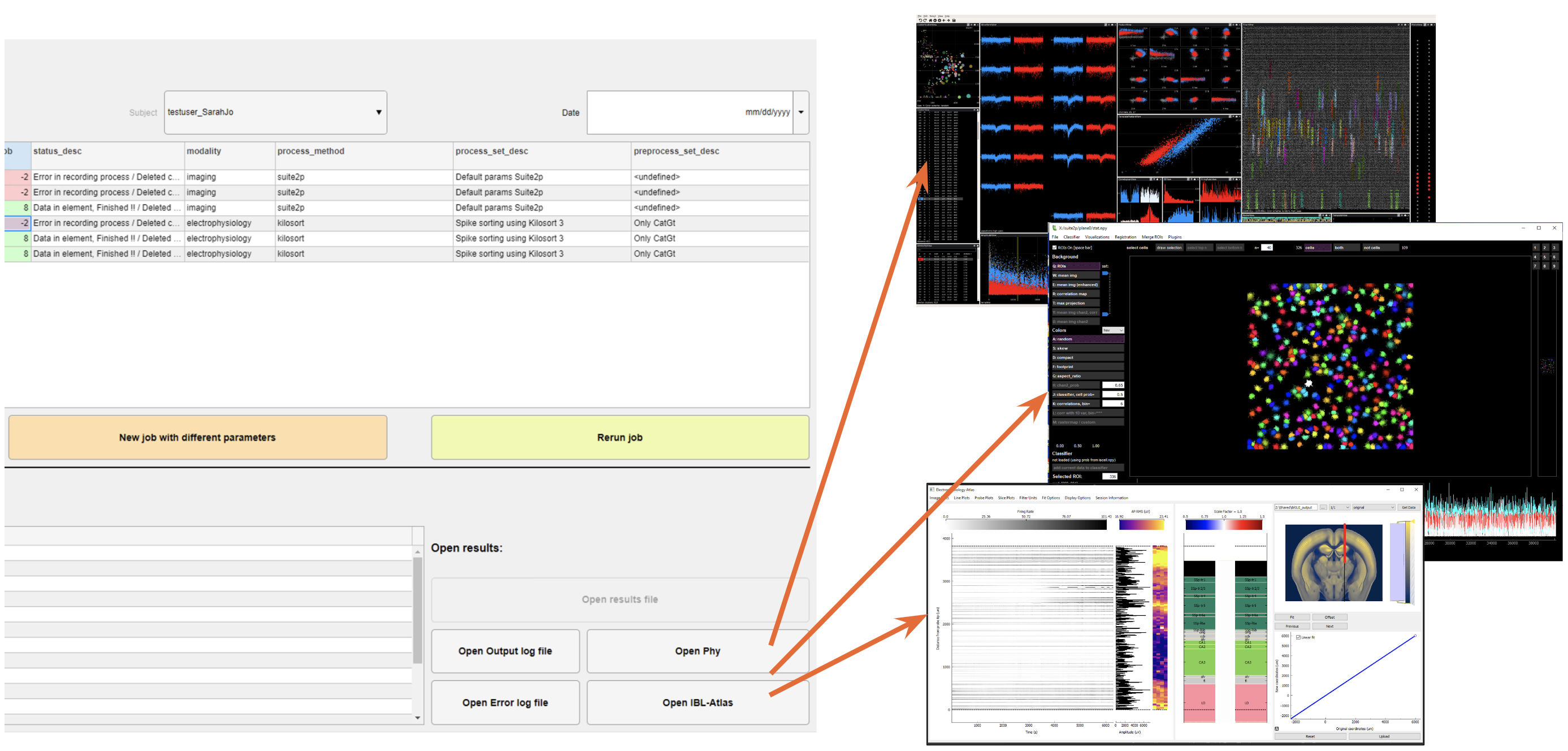Click Electrophysiology Atlas window title icon
Screen dimensions: 1568x751
pos(932,490)
